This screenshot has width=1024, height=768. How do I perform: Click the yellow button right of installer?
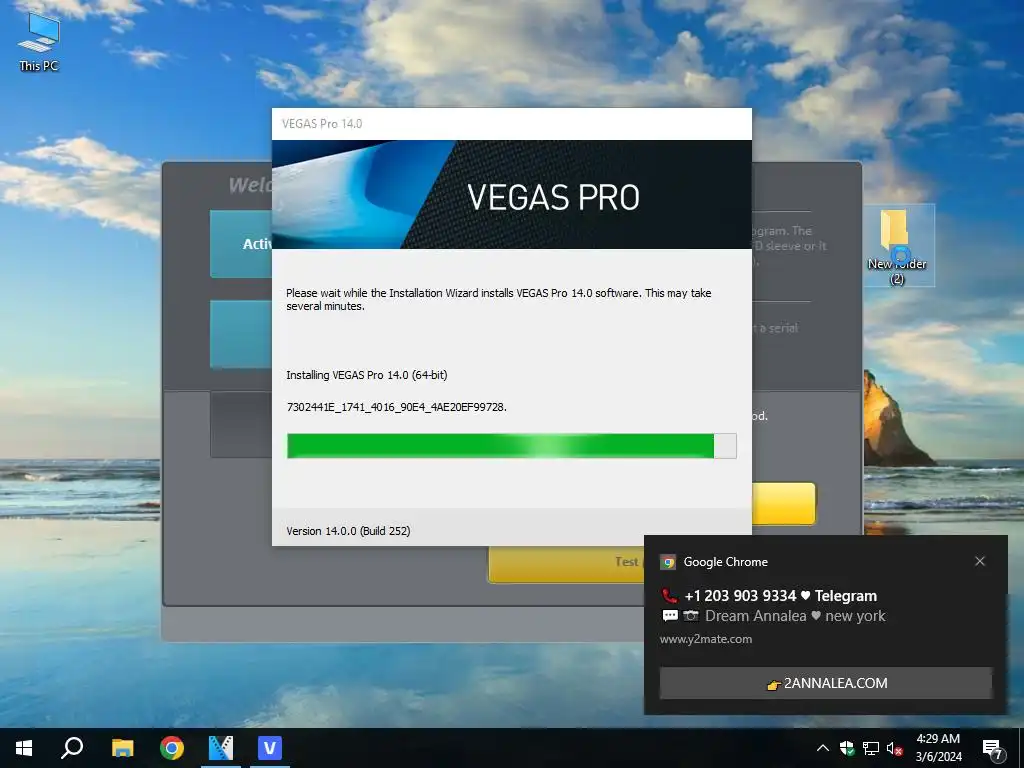(784, 504)
